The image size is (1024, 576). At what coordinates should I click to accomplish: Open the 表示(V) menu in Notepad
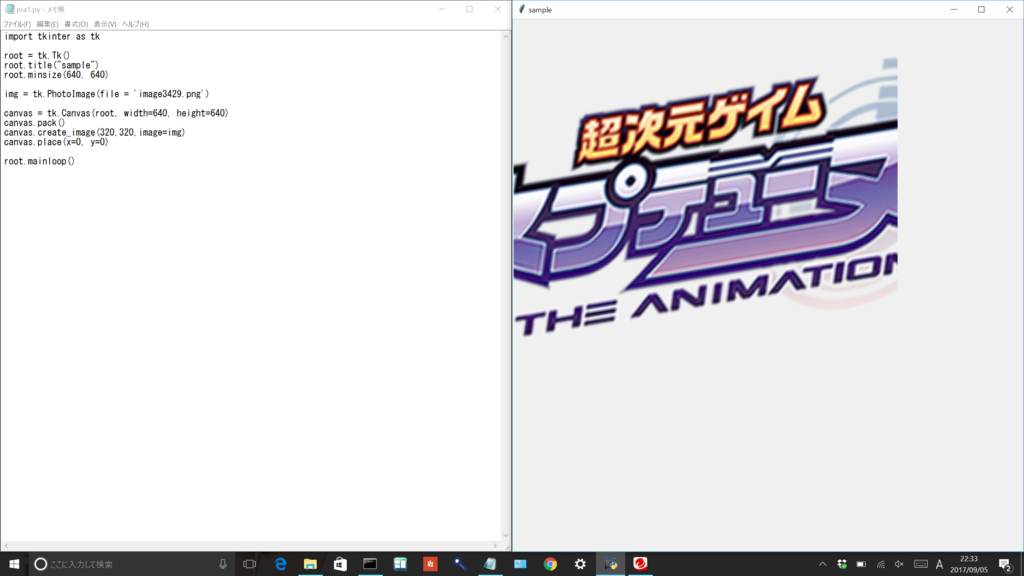tap(104, 24)
